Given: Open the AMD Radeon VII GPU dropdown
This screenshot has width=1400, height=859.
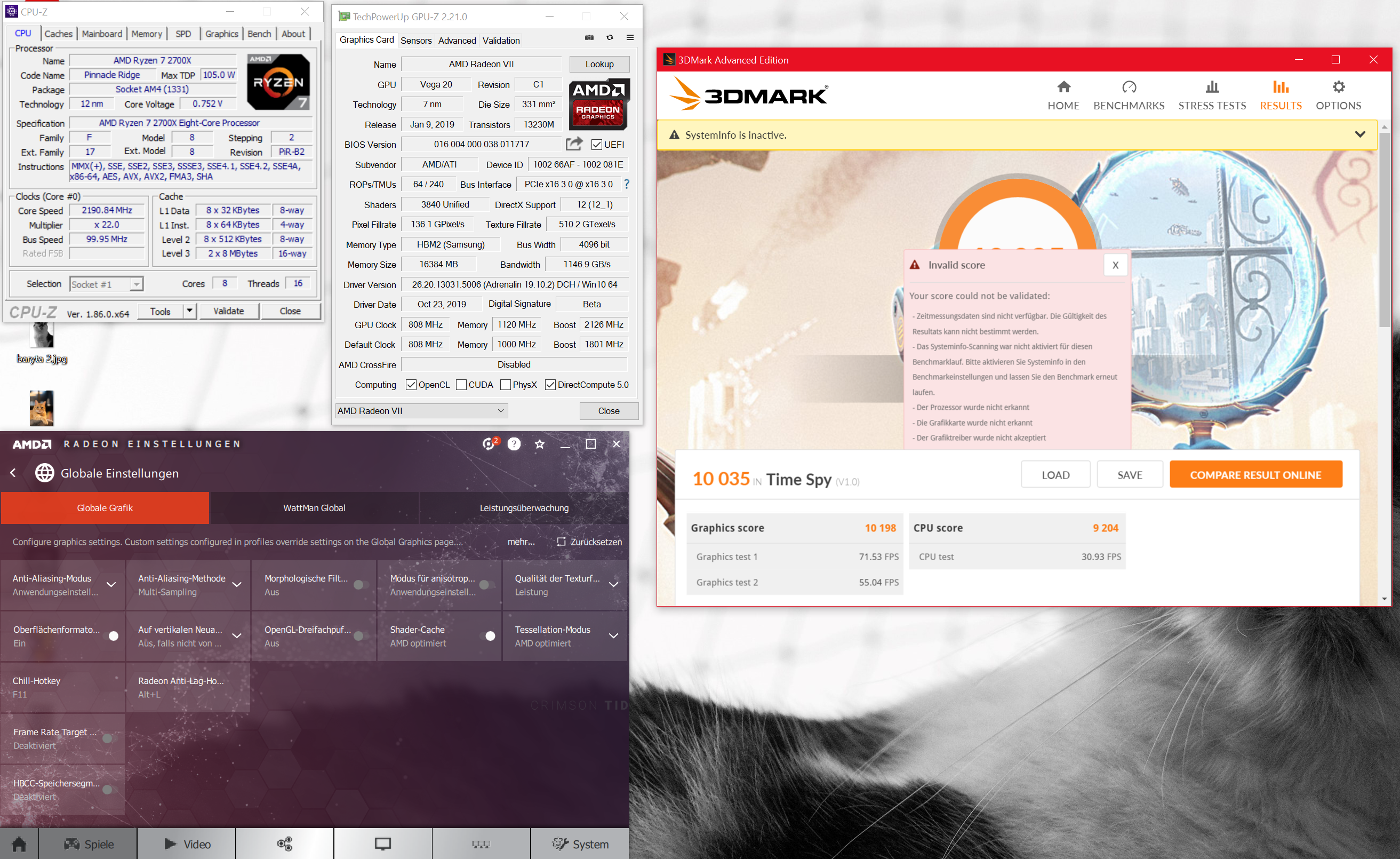Looking at the screenshot, I should click(x=421, y=411).
